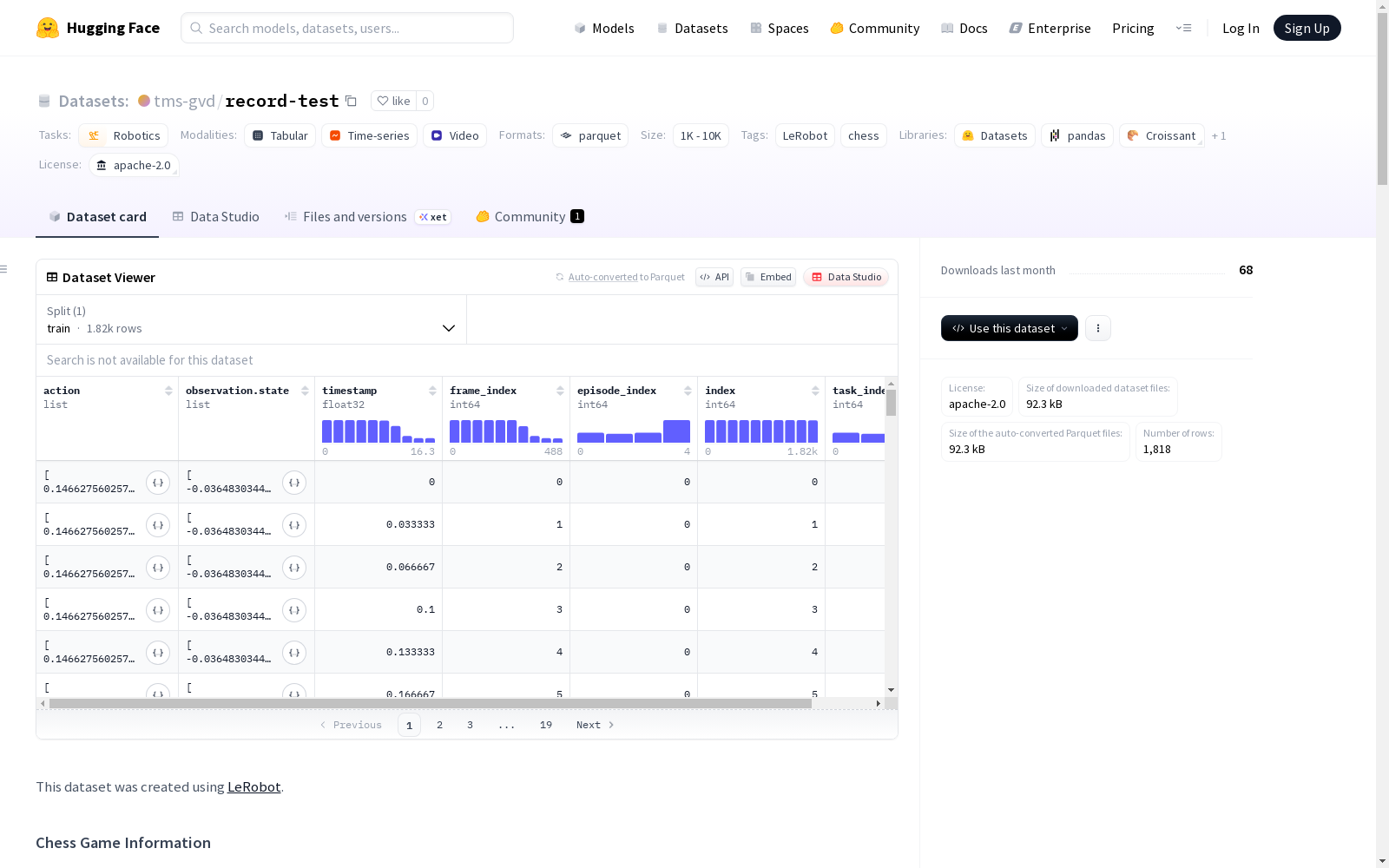This screenshot has width=1389, height=868.
Task: Expand the action cell in timestamp 0.033333 row
Action: point(158,525)
